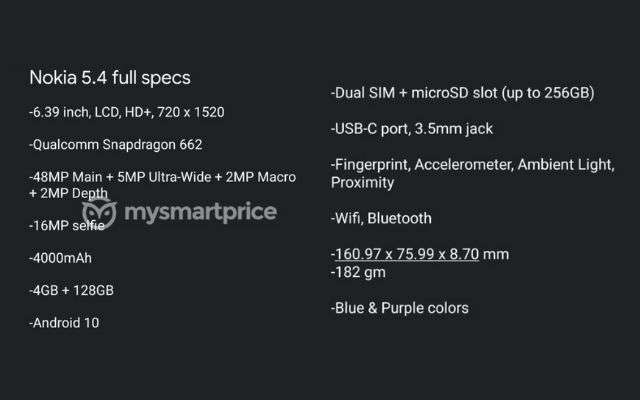Click the mm unit after dimensions
This screenshot has height=400, width=640.
[496, 255]
